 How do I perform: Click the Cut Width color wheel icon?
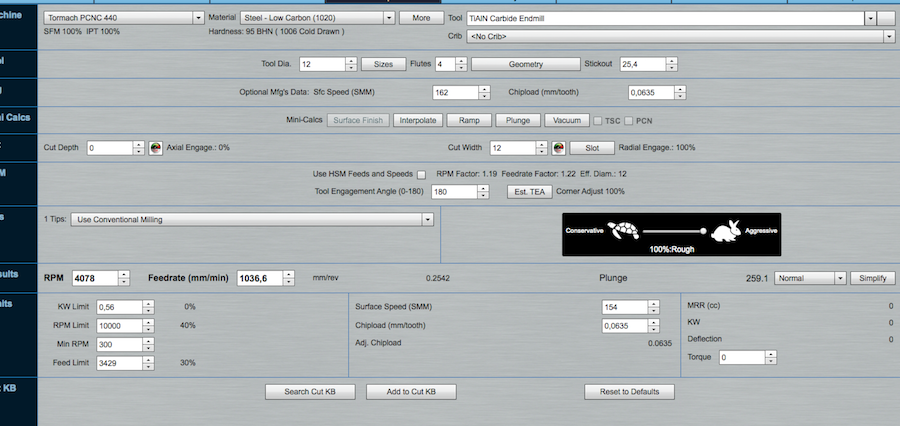click(559, 148)
